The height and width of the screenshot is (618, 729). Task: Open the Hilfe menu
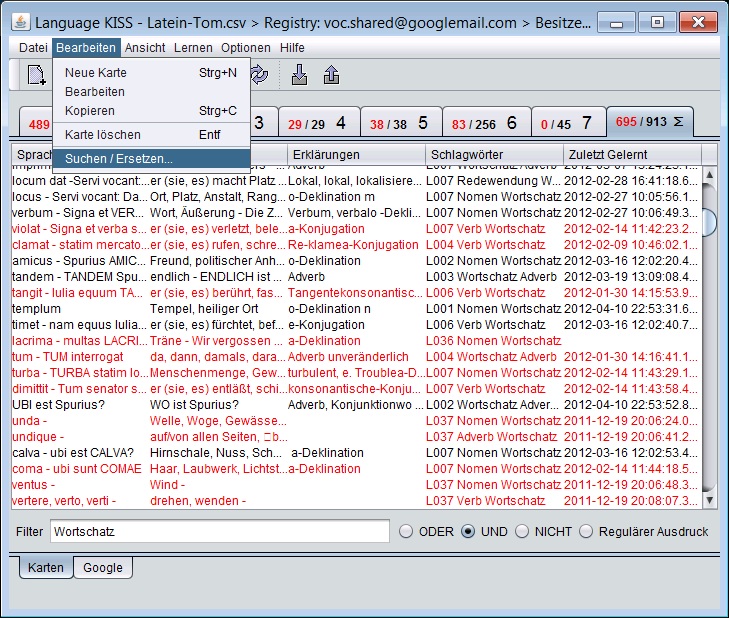(x=292, y=47)
